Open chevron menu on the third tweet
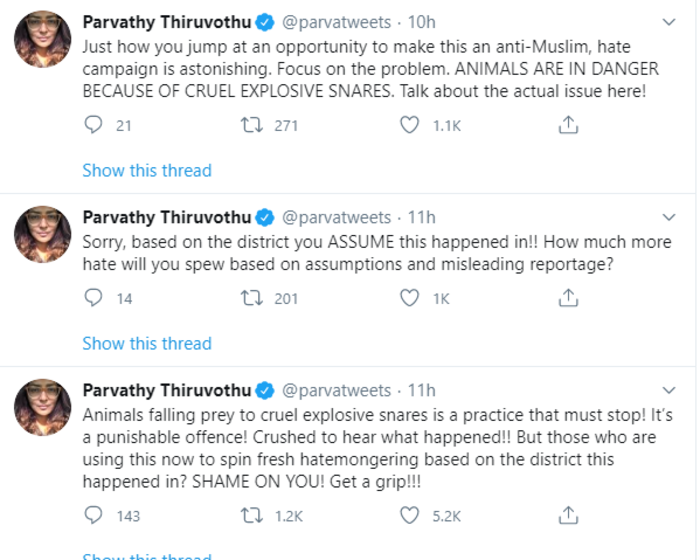Screen dimensions: 700x560 coord(669,390)
